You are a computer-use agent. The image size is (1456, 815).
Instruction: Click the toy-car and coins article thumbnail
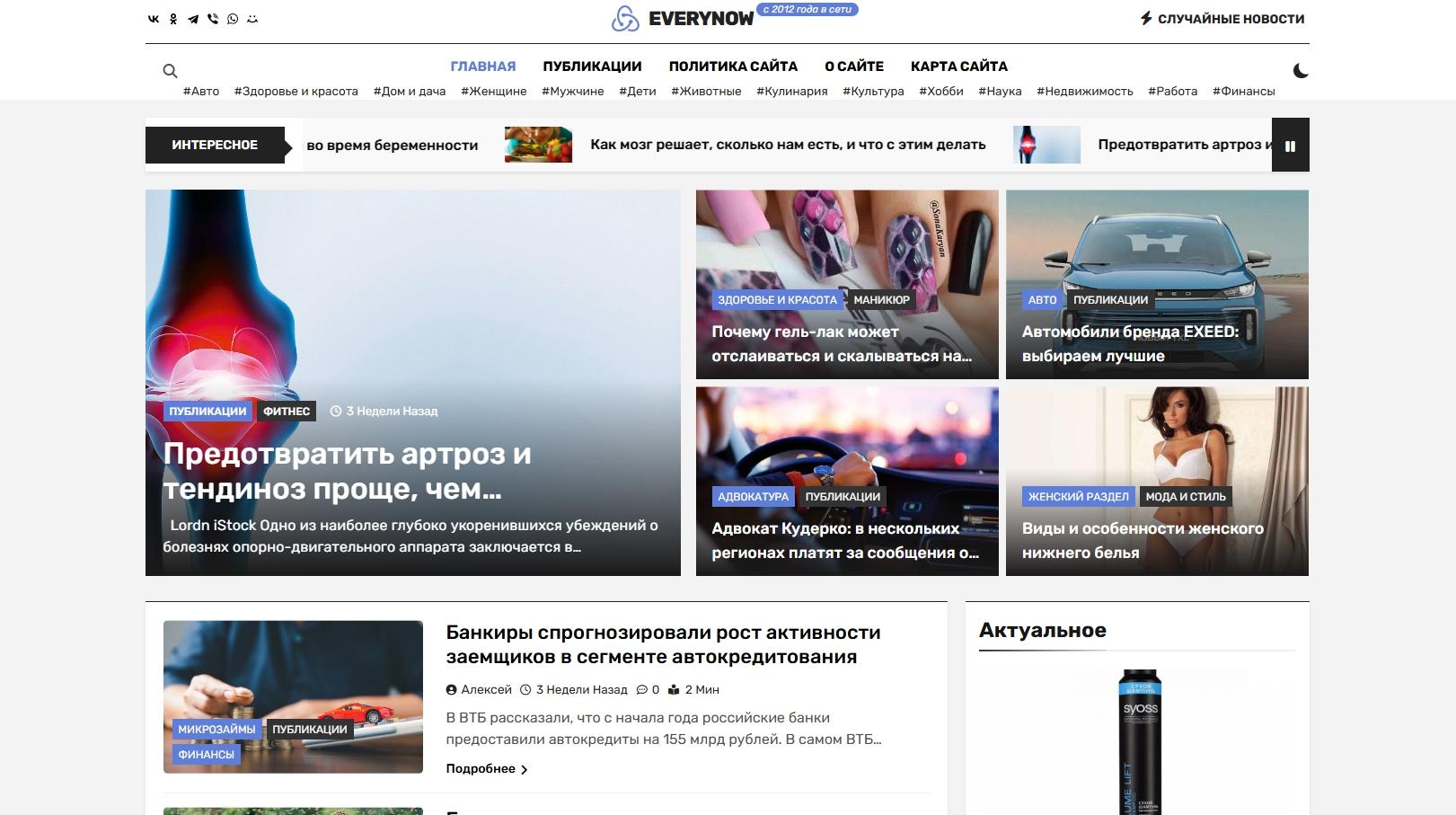(x=293, y=696)
